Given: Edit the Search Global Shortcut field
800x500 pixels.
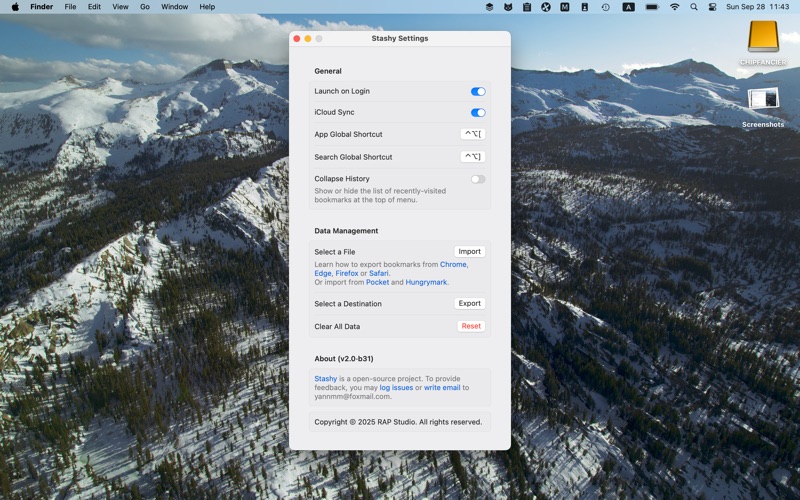Looking at the screenshot, I should pos(473,157).
